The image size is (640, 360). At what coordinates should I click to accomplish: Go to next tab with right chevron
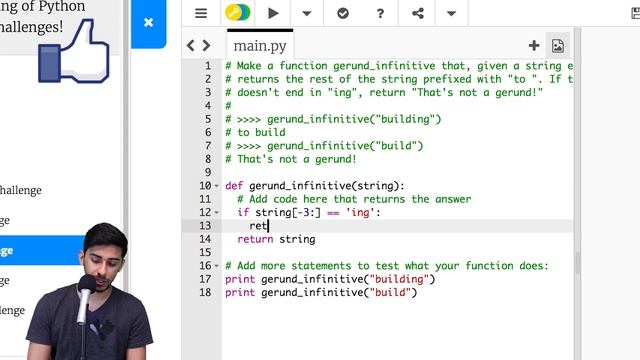click(206, 45)
